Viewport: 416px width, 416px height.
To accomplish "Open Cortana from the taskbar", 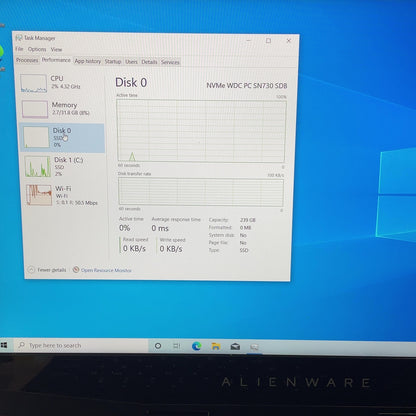I will (158, 346).
